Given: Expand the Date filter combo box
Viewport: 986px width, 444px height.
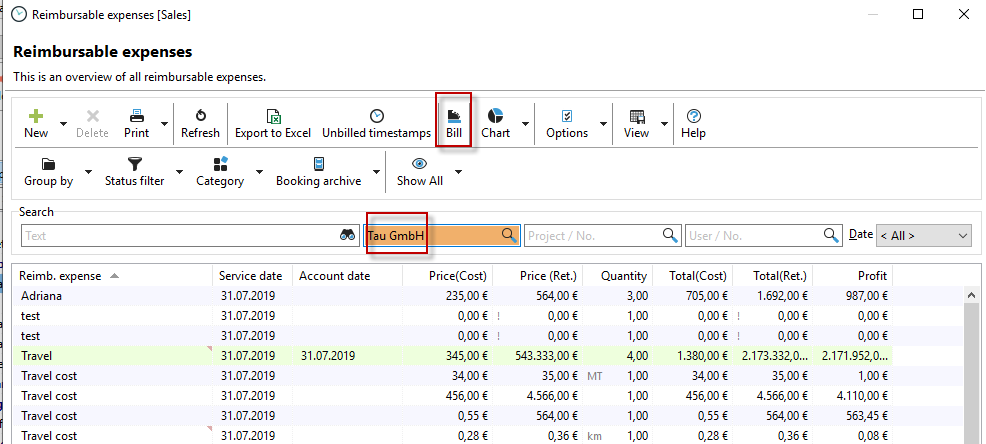Looking at the screenshot, I should (x=962, y=235).
